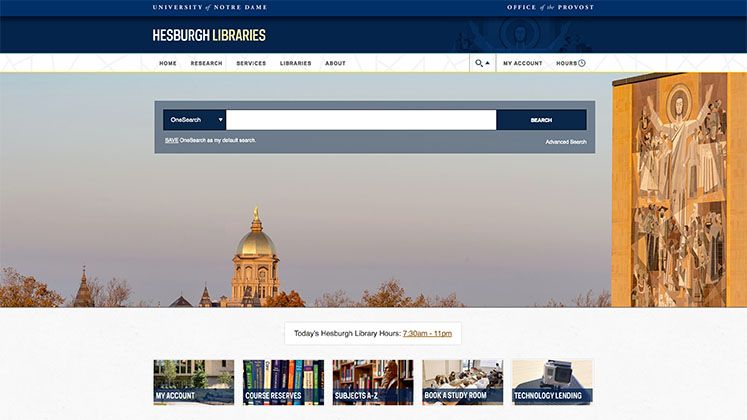This screenshot has width=747, height=420.
Task: Open the Services menu
Action: (251, 63)
